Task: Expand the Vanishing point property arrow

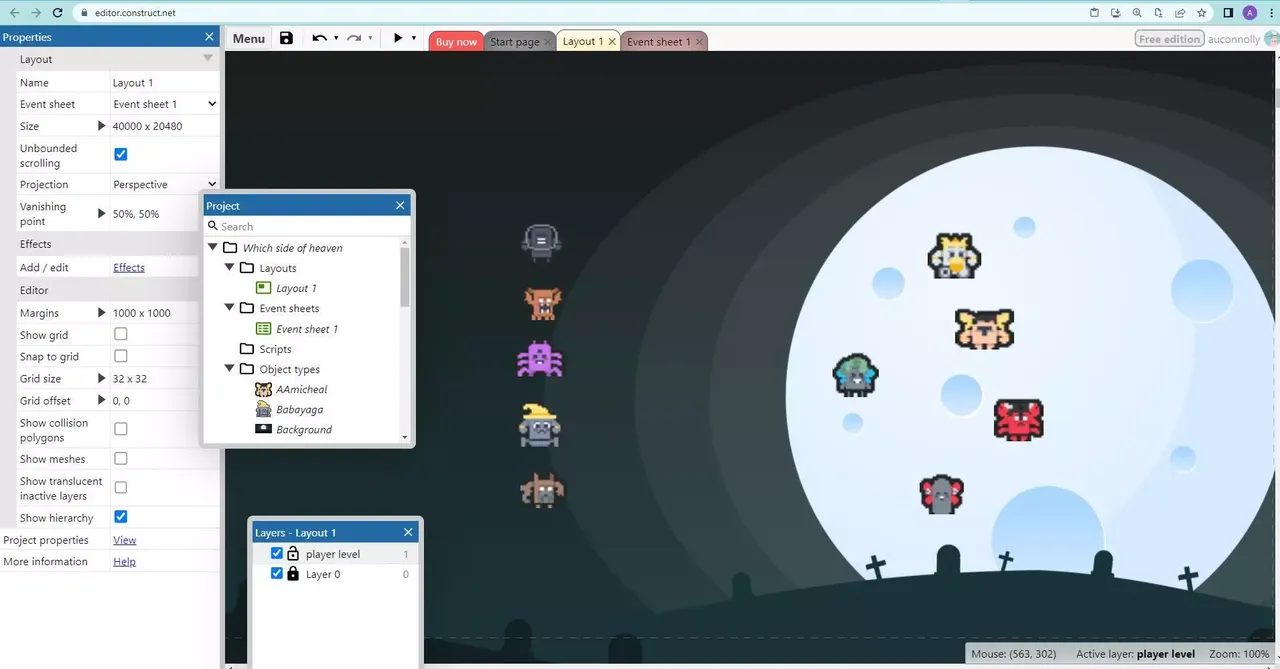Action: click(x=101, y=213)
